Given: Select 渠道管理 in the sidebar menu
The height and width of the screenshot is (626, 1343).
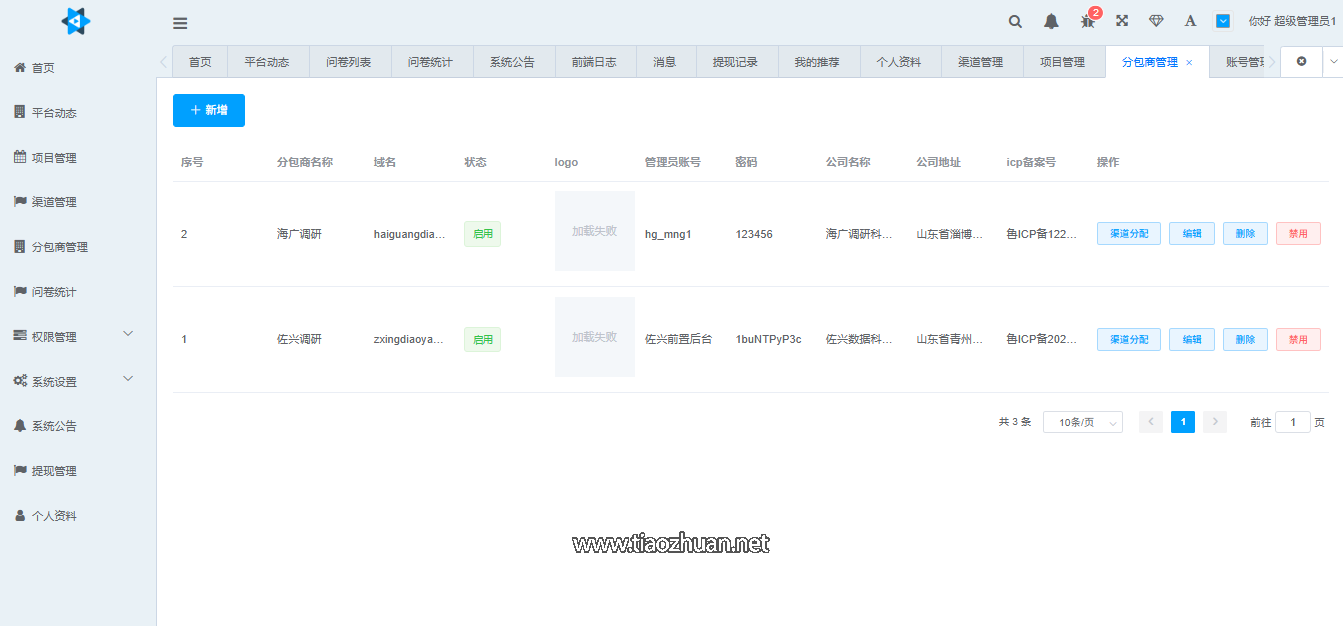Looking at the screenshot, I should (x=54, y=202).
